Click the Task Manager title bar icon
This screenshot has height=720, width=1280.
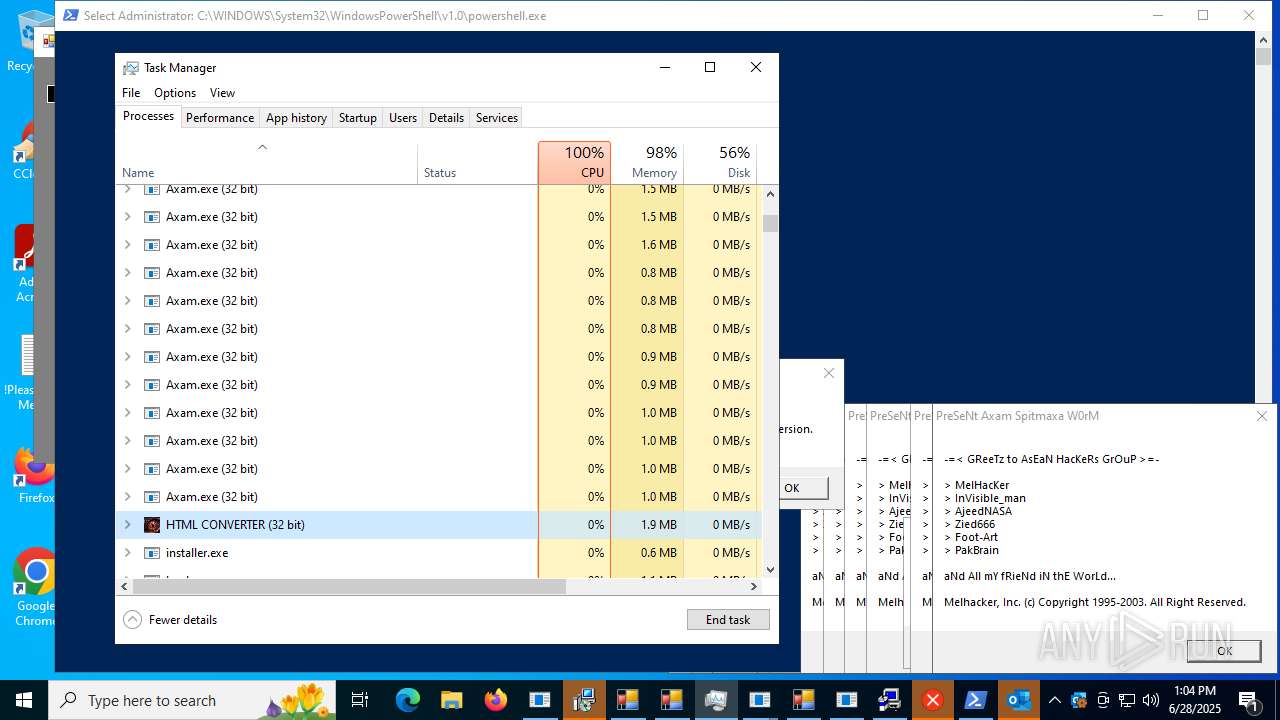coord(131,68)
